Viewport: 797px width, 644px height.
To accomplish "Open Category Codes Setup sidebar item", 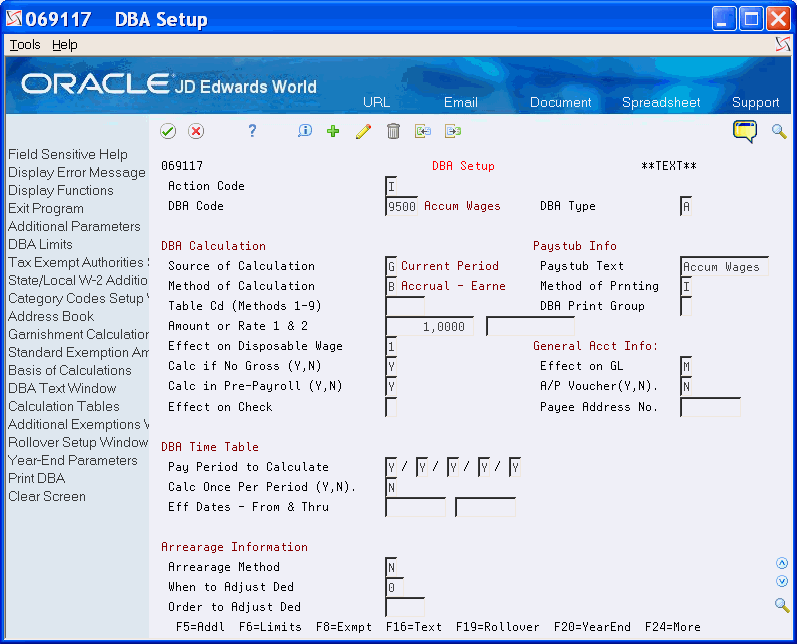I will [78, 298].
